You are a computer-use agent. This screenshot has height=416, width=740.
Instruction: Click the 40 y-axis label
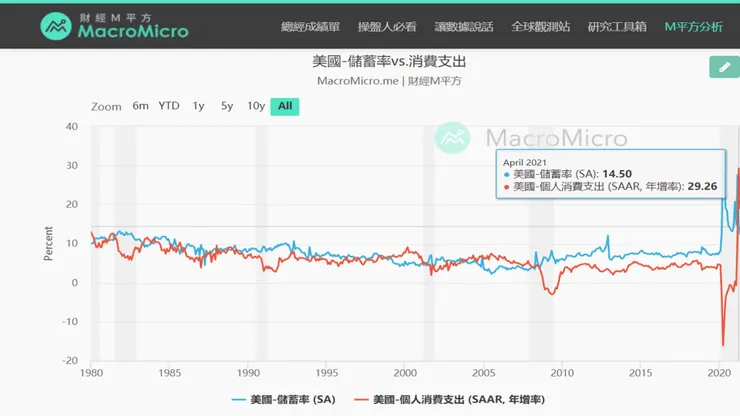(72, 126)
